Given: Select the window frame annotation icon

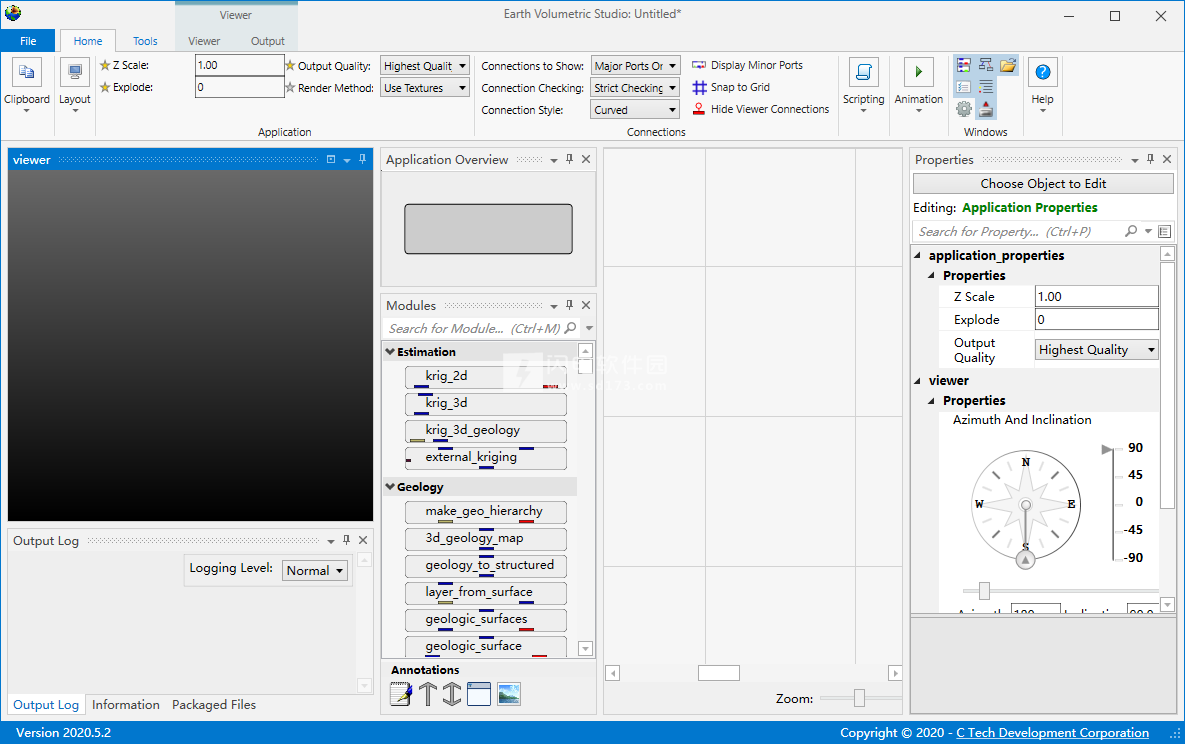Looking at the screenshot, I should 479,694.
